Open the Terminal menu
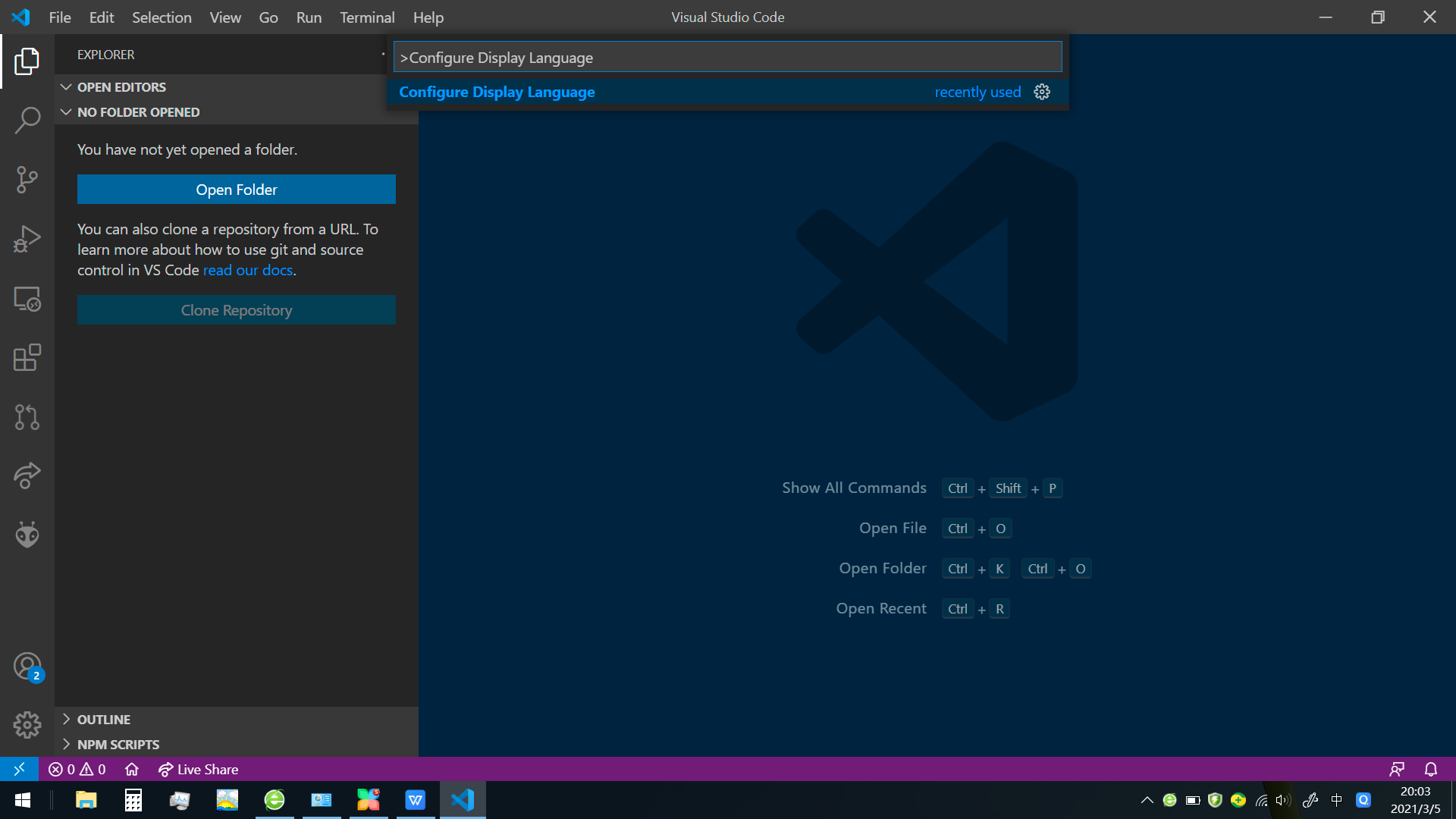Image resolution: width=1456 pixels, height=819 pixels. [x=367, y=17]
